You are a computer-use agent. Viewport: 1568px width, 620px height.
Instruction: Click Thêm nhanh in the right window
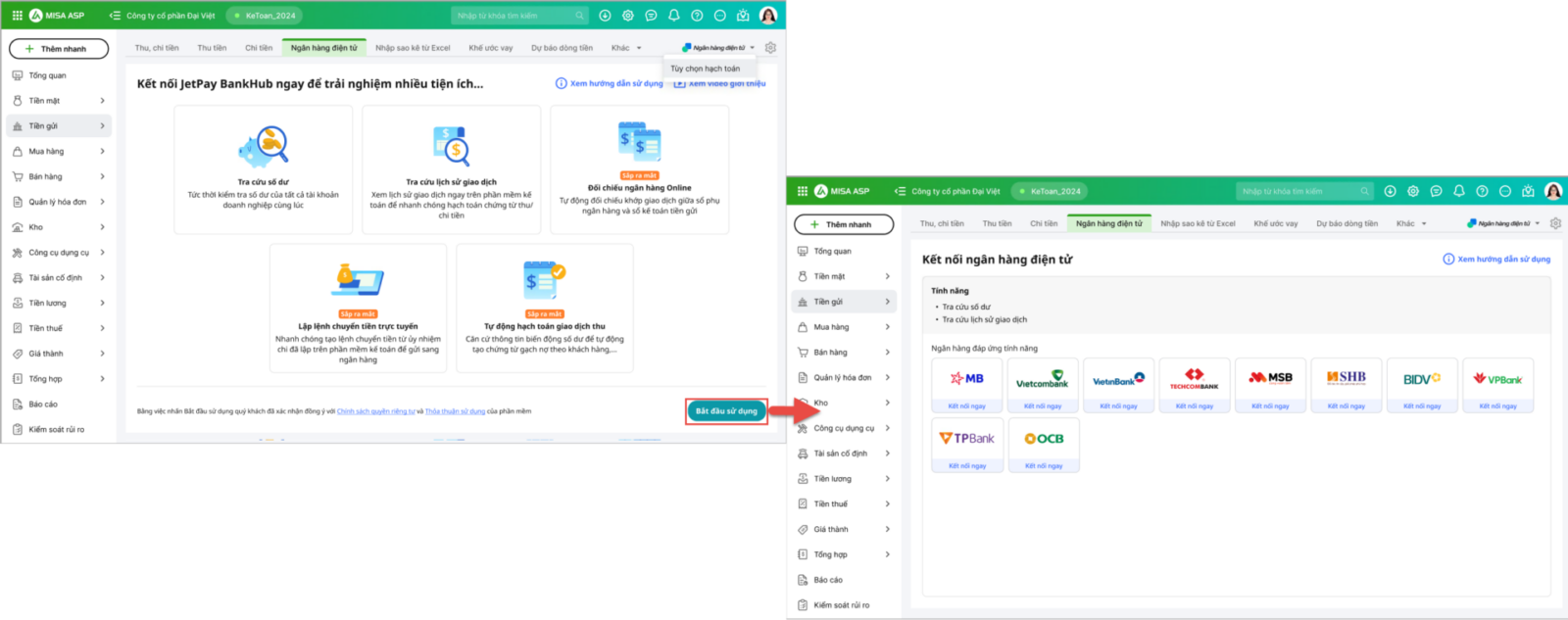pos(844,224)
